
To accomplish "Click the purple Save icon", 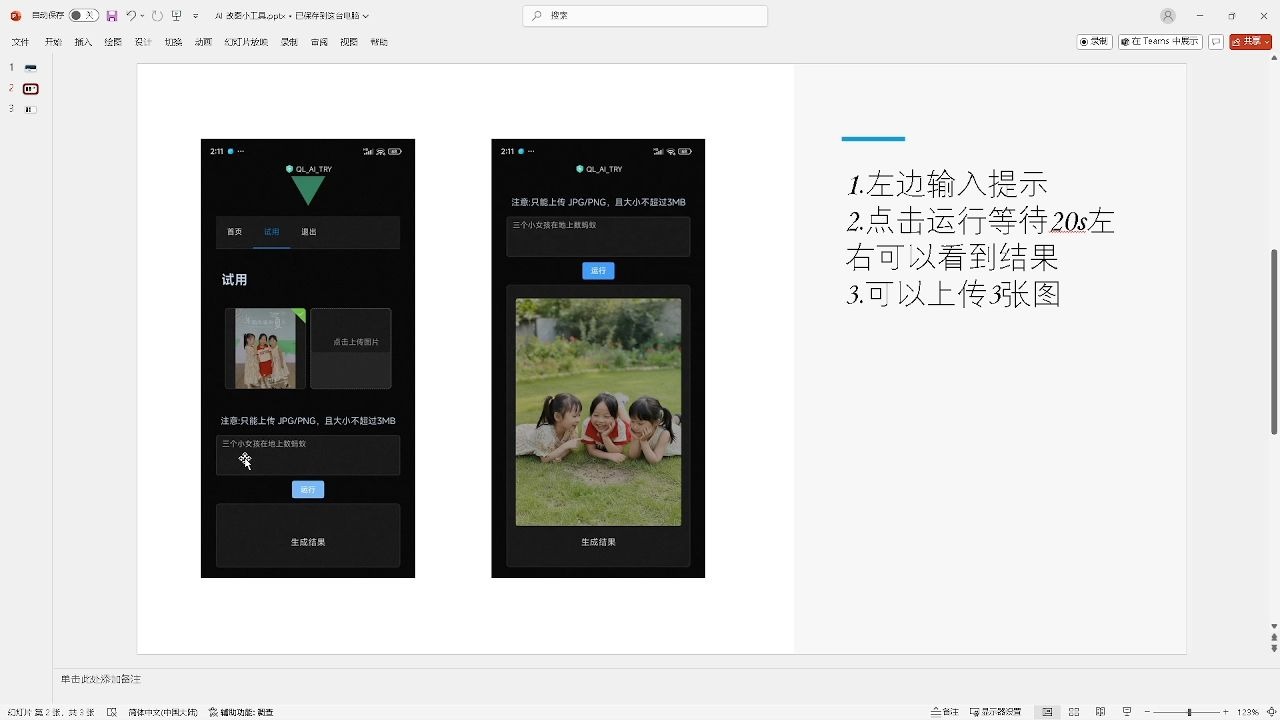I will [x=112, y=16].
